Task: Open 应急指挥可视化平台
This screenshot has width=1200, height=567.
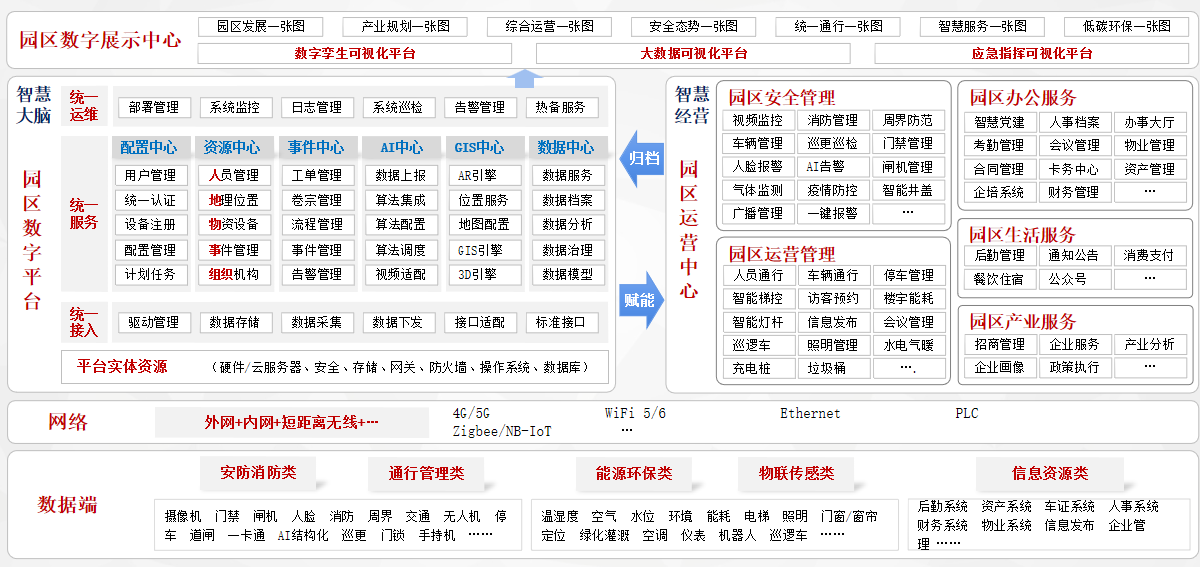Action: point(1031,53)
